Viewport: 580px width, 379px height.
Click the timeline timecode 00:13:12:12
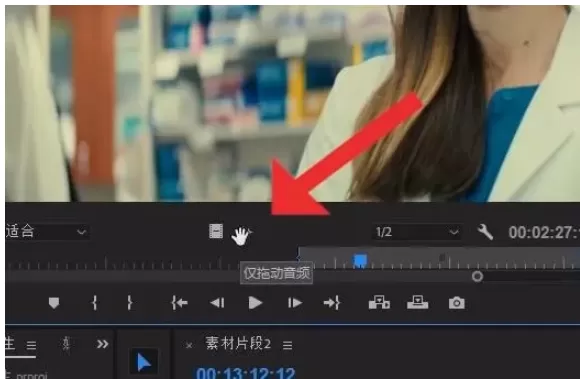click(x=246, y=373)
